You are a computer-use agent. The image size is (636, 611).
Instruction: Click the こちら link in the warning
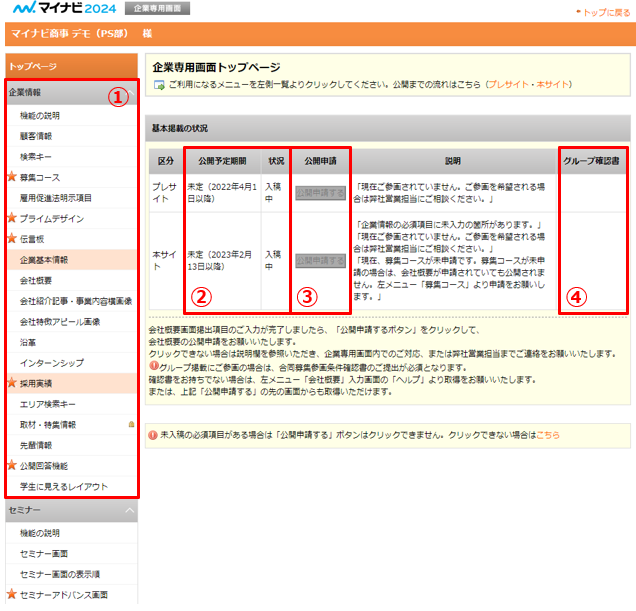547,435
